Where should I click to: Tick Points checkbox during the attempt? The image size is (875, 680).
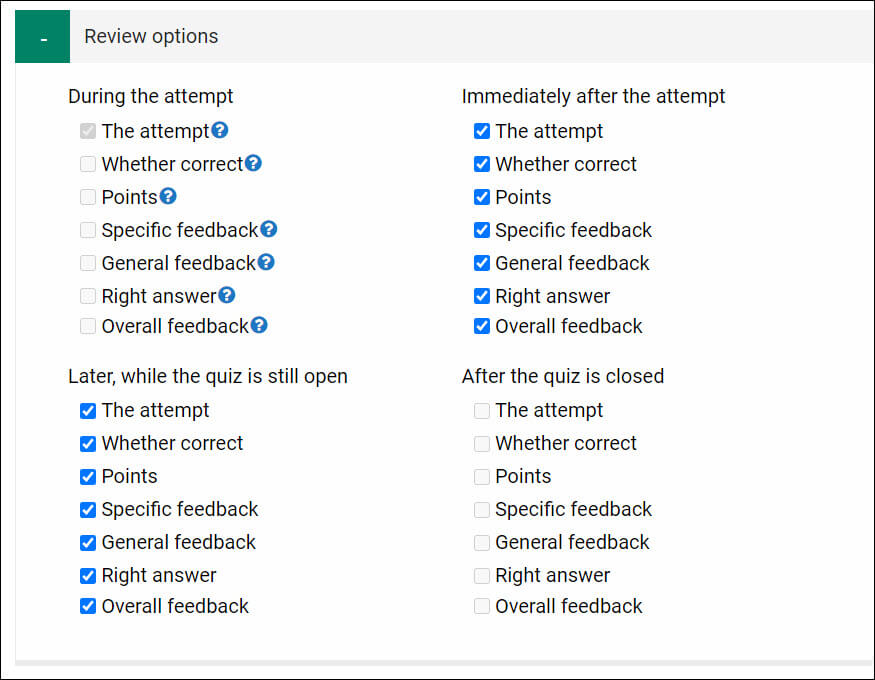coord(88,197)
